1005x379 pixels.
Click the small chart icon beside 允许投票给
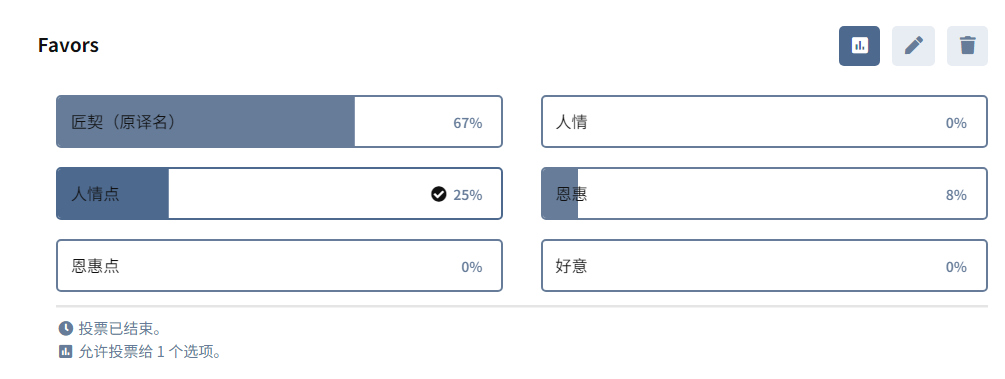click(65, 351)
